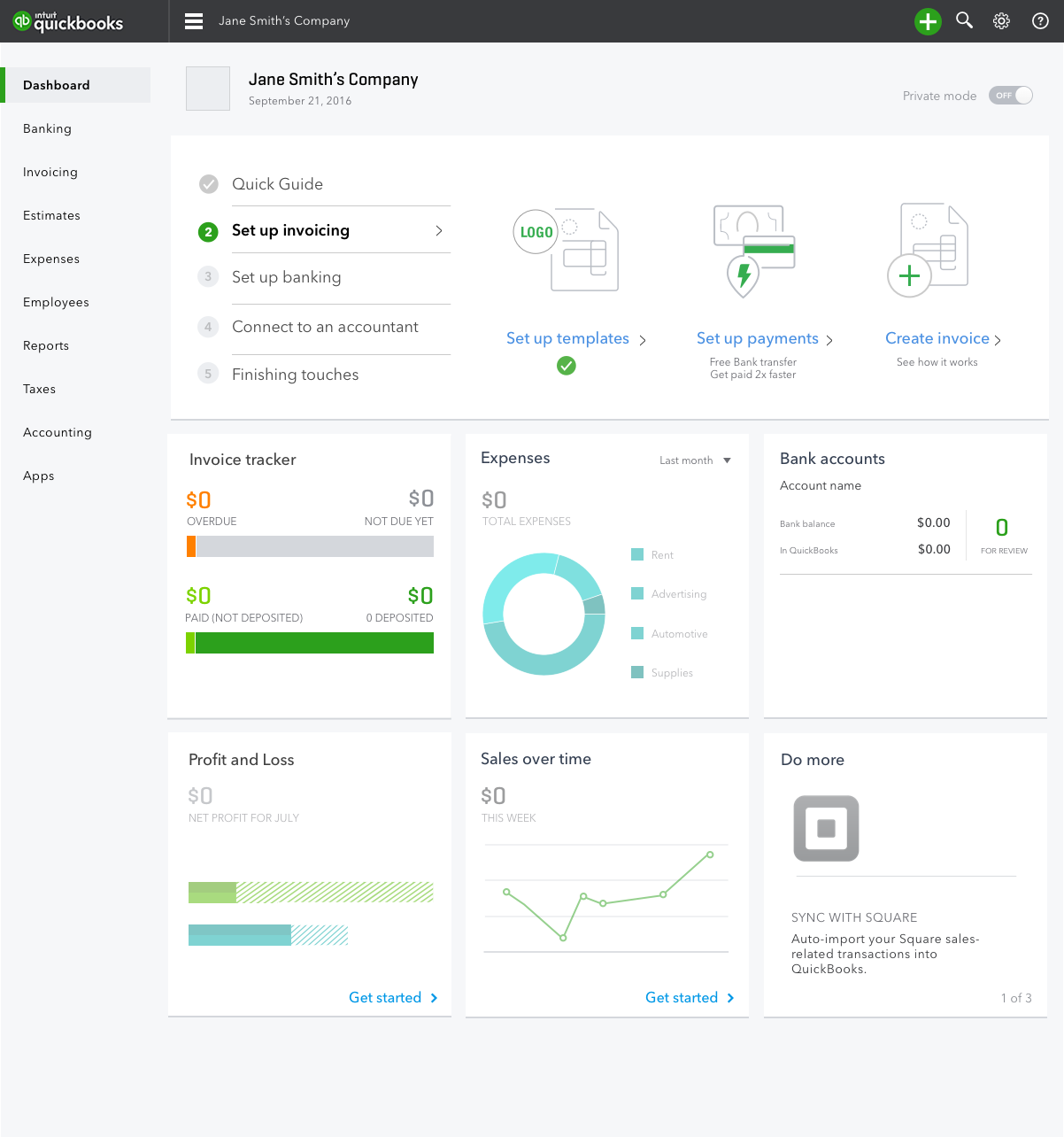Click the company logo placeholder thumbnail
Viewport: 1064px width, 1137px height.
pos(208,89)
